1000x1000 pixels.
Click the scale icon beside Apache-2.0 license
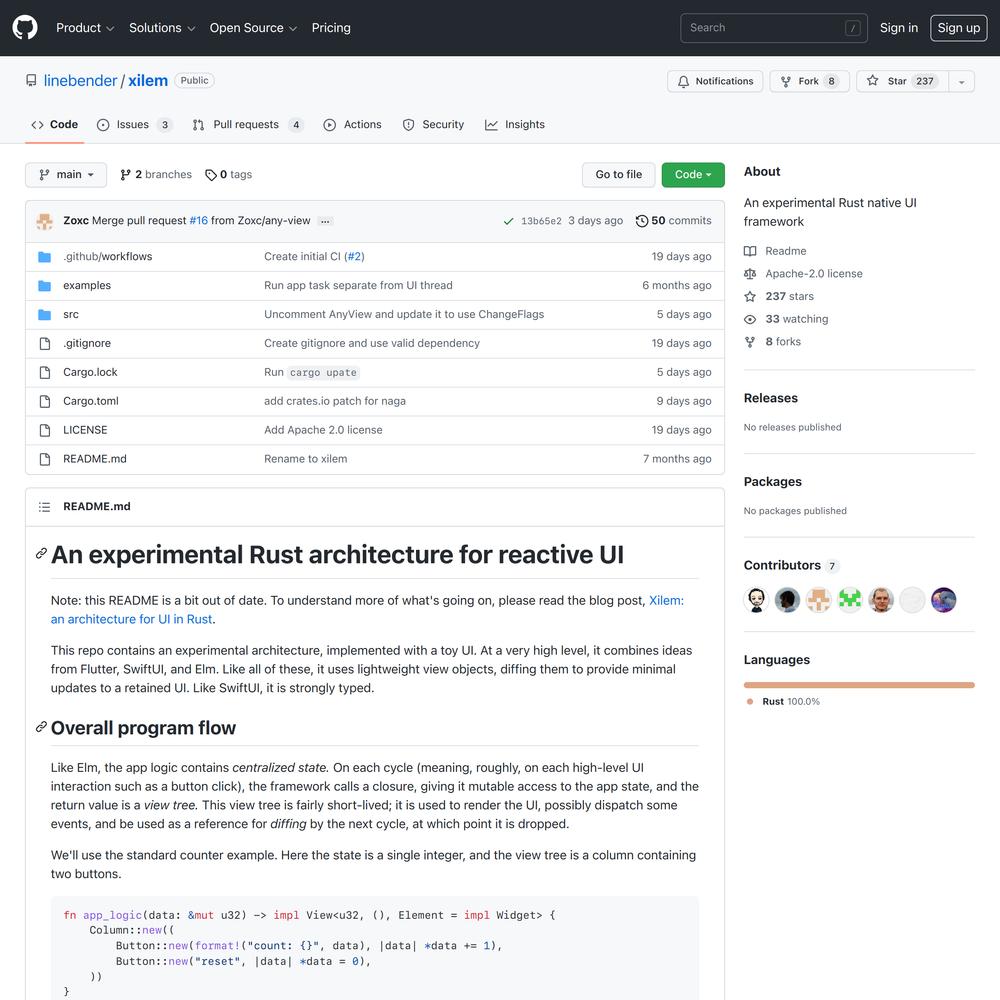click(750, 274)
